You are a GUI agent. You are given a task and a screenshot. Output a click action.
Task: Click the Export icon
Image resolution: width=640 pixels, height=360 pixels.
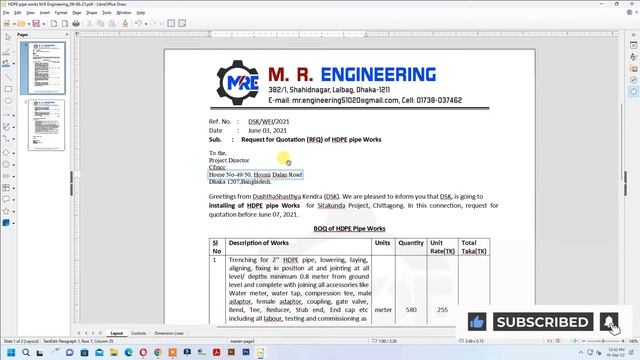pos(54,24)
